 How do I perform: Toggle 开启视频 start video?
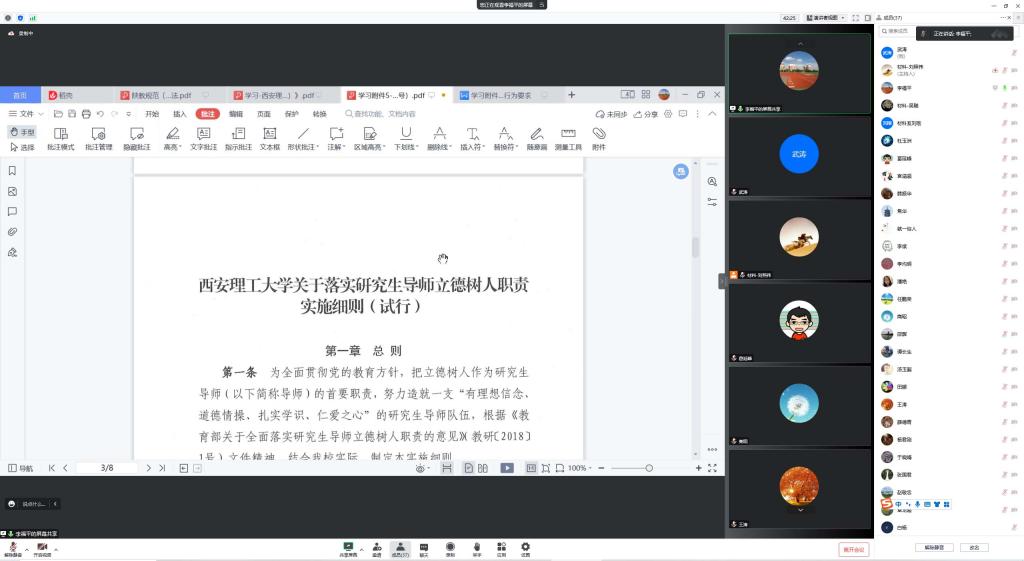[x=42, y=549]
